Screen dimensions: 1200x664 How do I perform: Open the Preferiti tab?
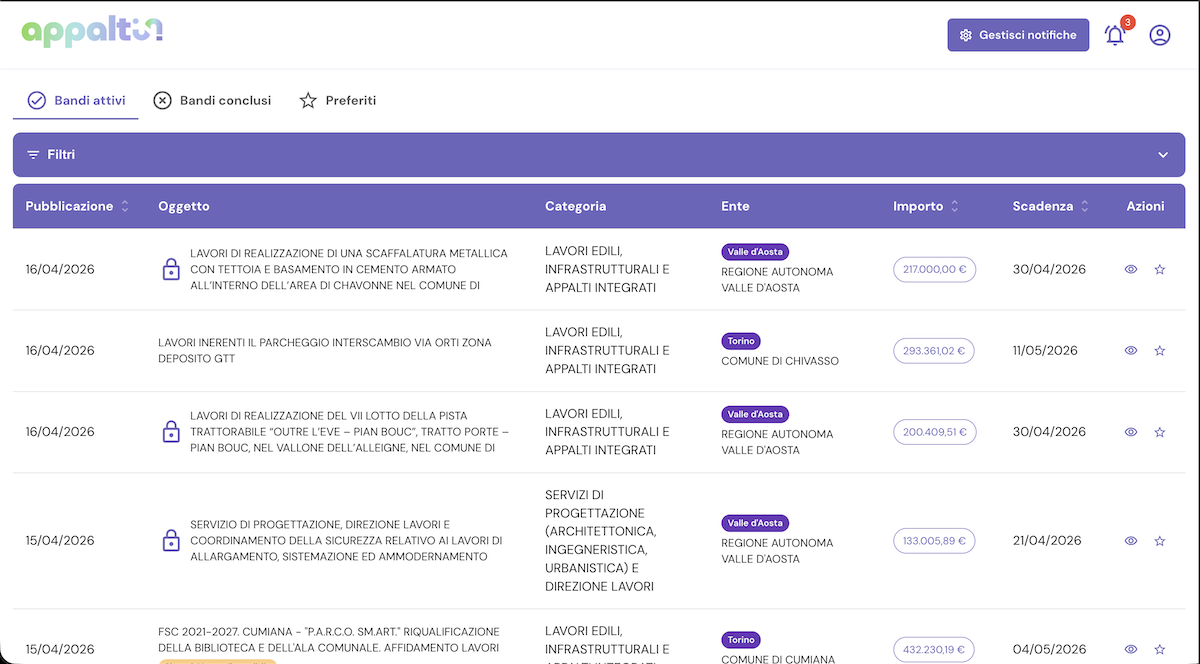point(338,100)
